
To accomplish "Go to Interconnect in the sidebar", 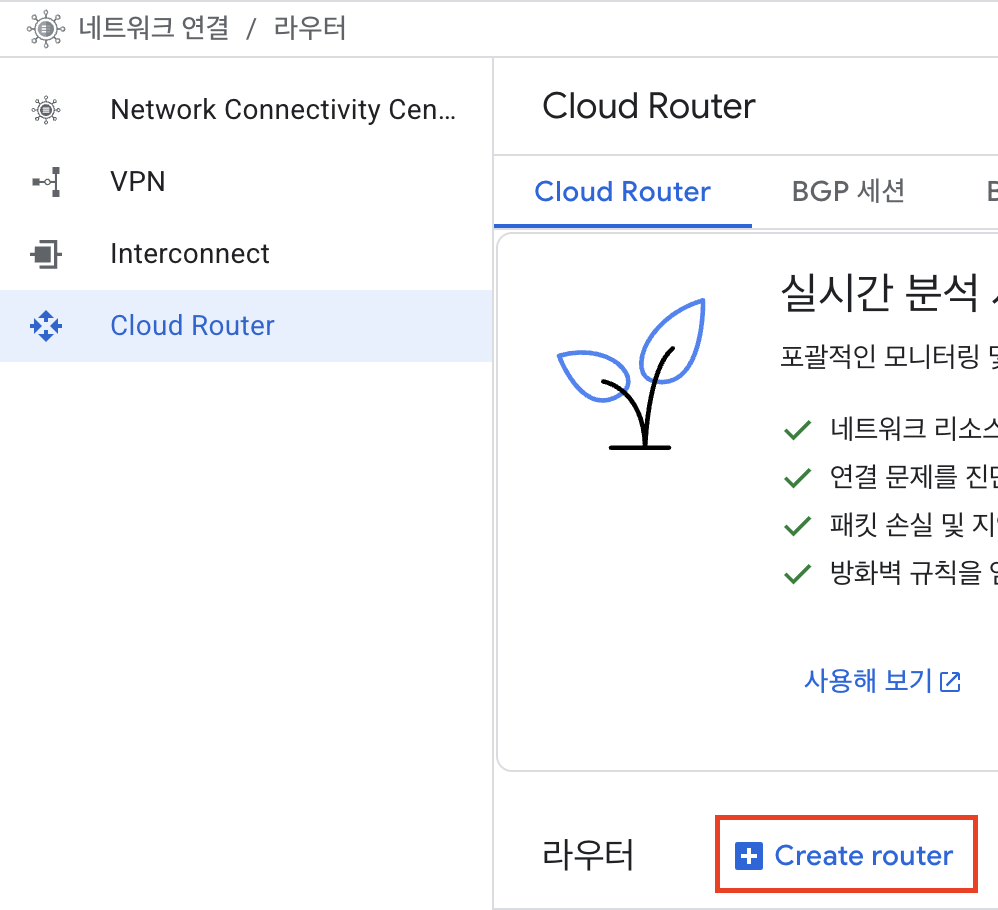I will [x=246, y=254].
